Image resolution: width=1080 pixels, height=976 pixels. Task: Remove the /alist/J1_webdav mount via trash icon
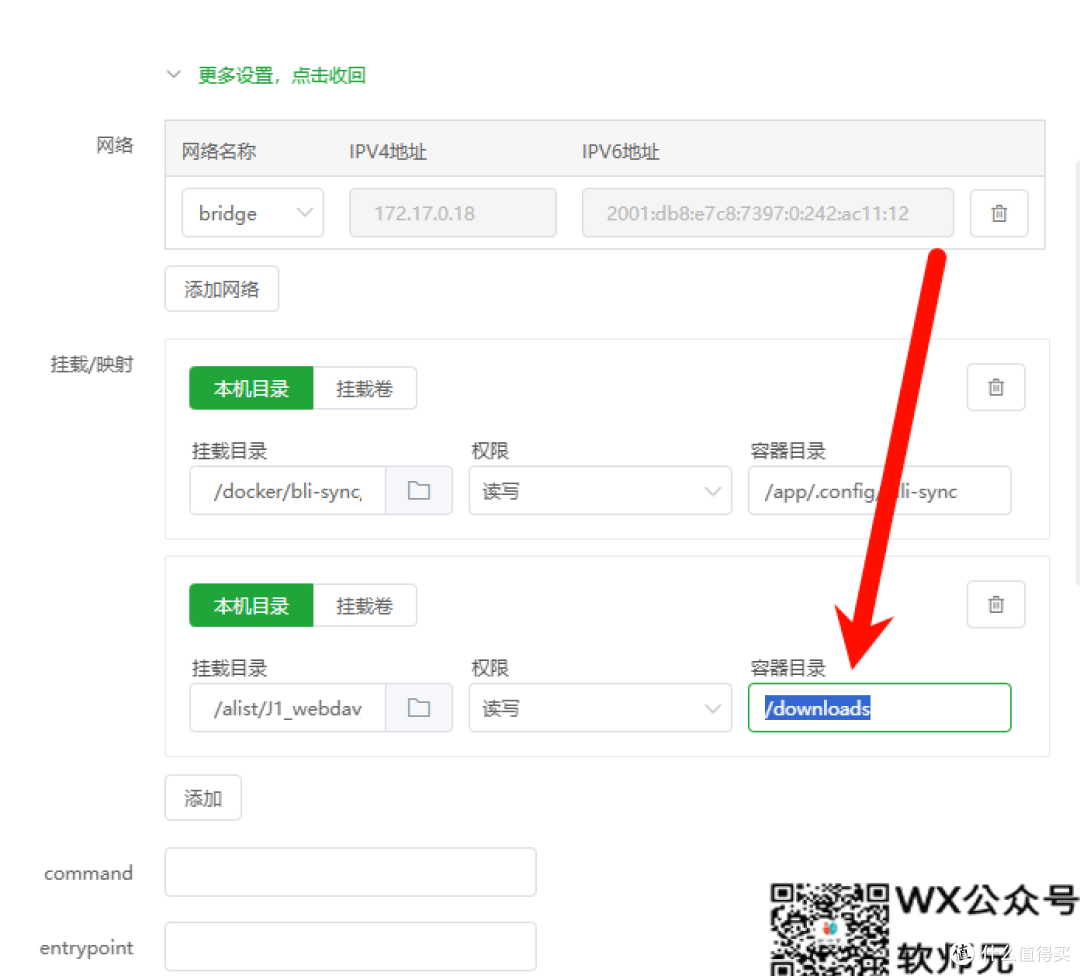click(x=995, y=604)
